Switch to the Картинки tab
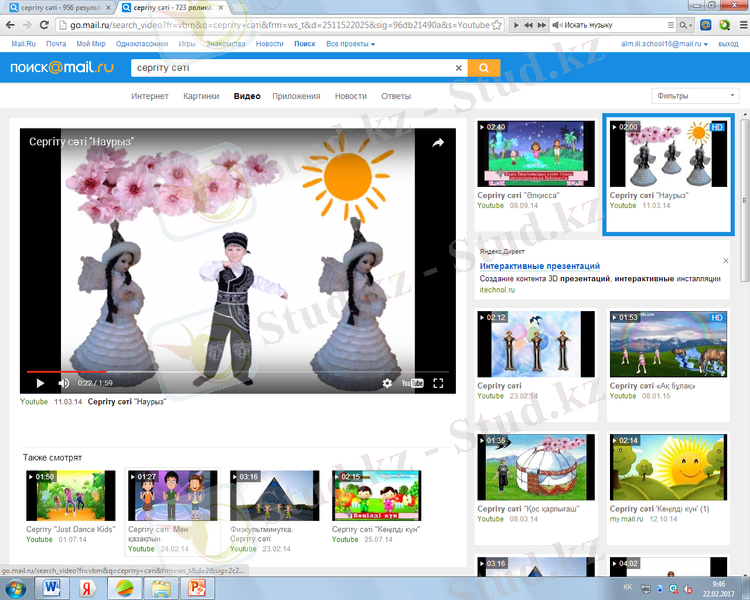Image resolution: width=750 pixels, height=600 pixels. tap(201, 96)
